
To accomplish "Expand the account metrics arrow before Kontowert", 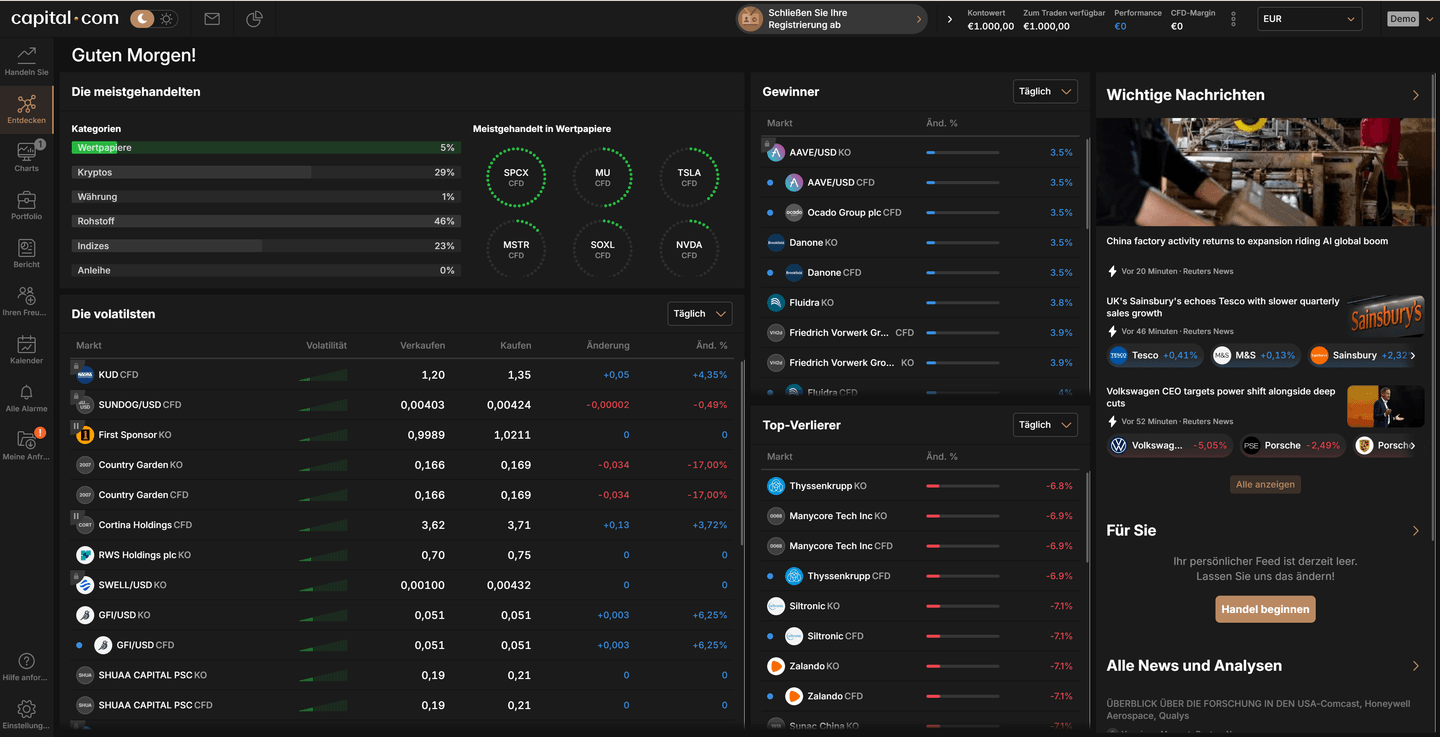I will tap(949, 19).
